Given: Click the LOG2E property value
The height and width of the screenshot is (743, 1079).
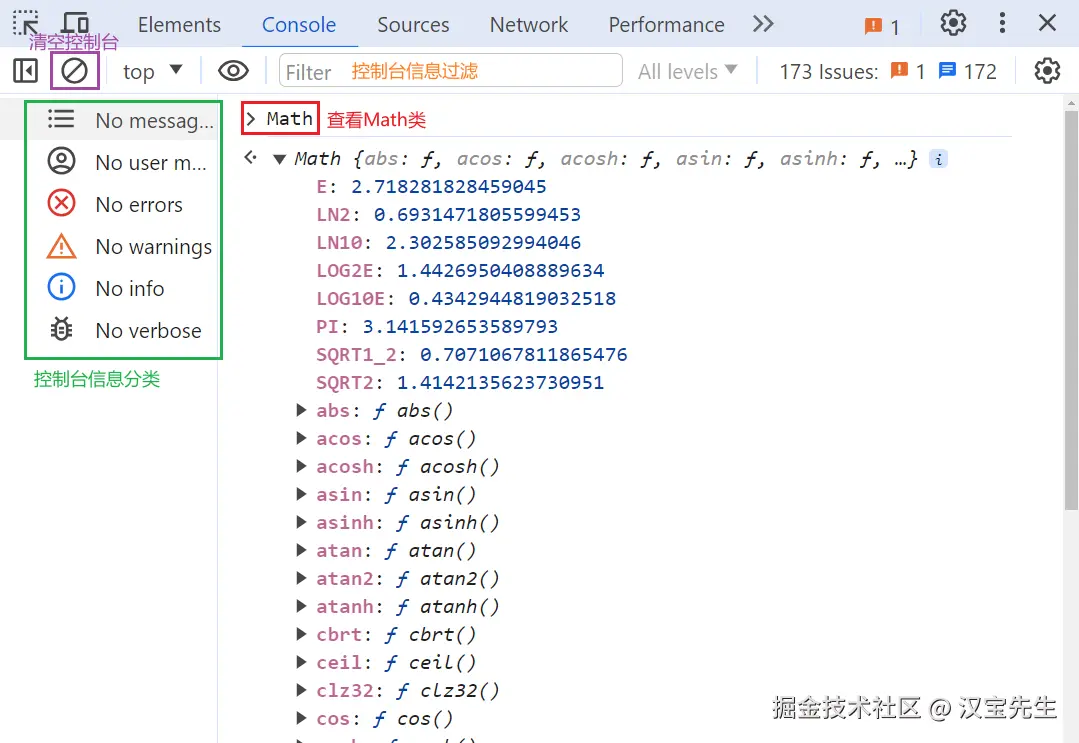Looking at the screenshot, I should 500,270.
